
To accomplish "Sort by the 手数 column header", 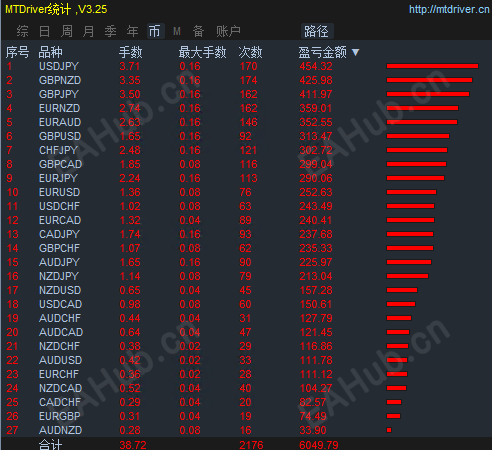I will pos(131,52).
